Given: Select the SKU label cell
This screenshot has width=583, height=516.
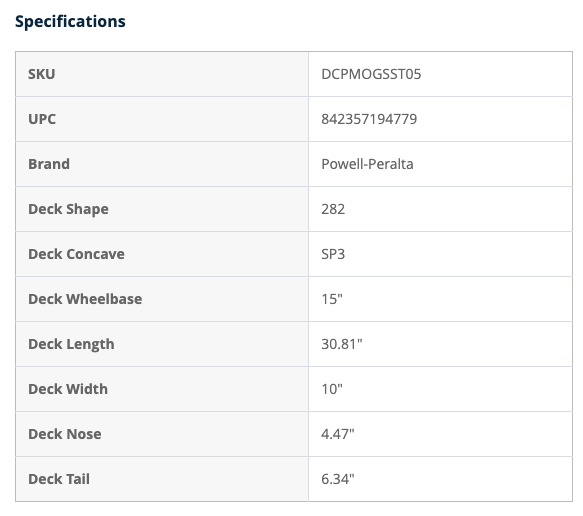Looking at the screenshot, I should click(162, 74).
